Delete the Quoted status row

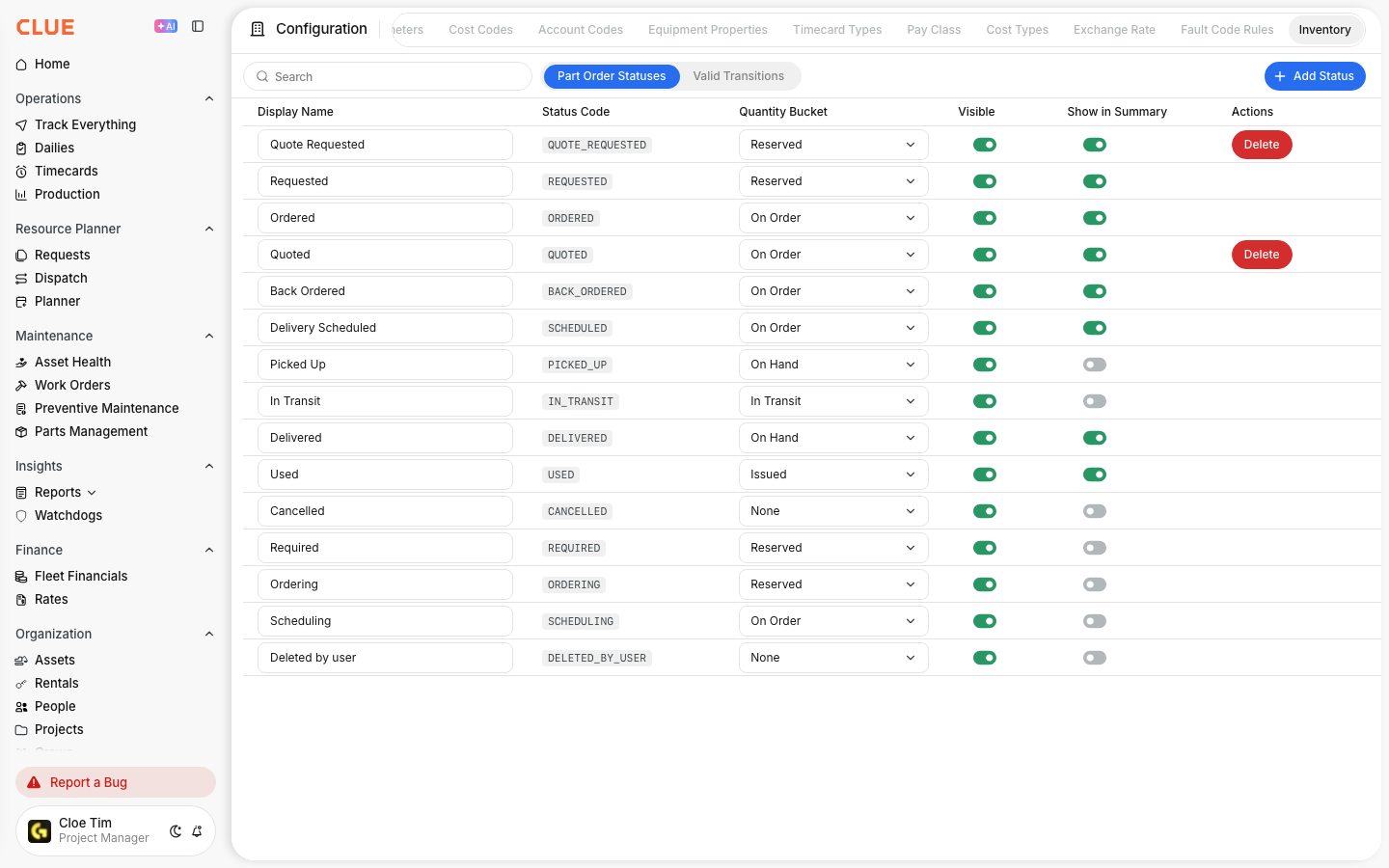1262,255
